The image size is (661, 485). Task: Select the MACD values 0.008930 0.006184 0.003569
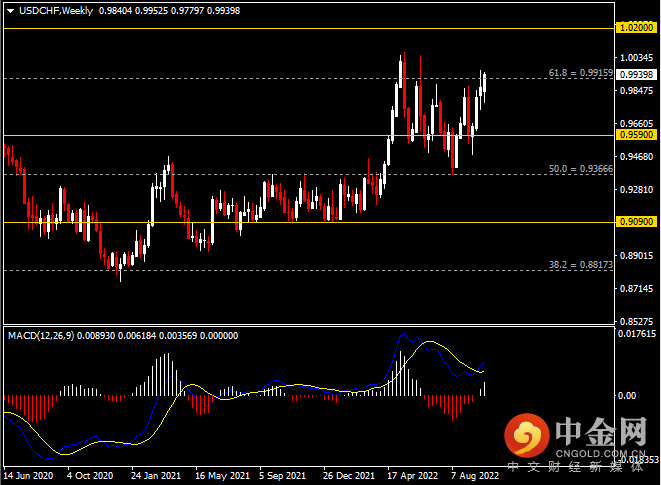[137, 336]
